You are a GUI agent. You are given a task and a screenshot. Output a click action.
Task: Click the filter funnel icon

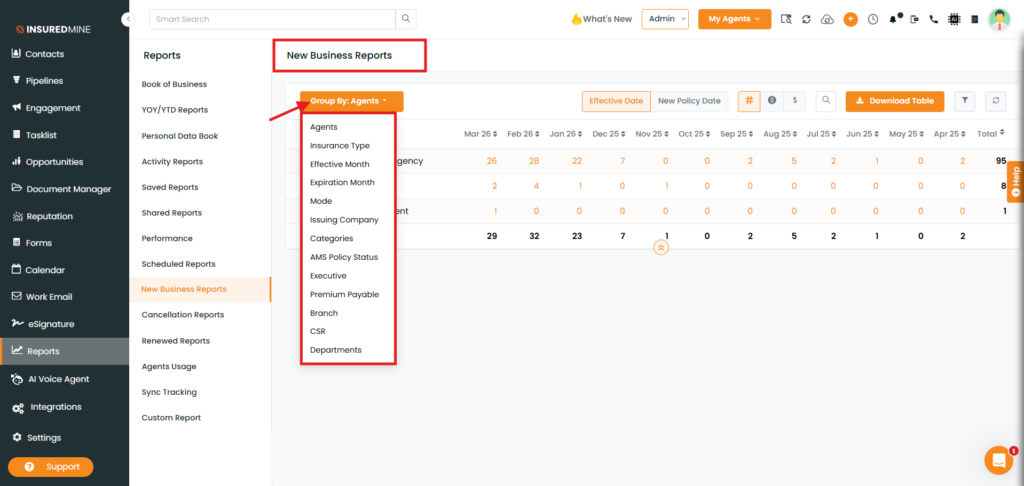964,101
